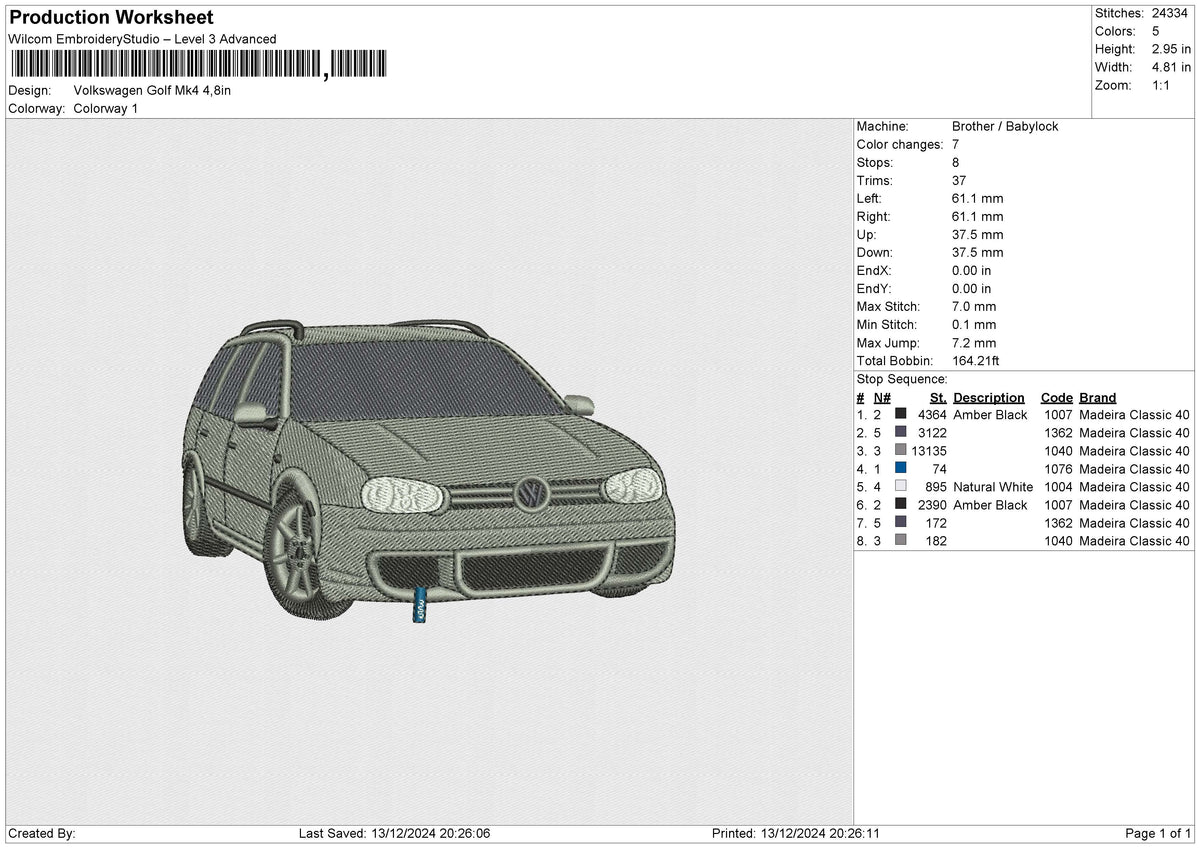Click the color swatch for stop 2 (3122 stitches)

tap(901, 433)
